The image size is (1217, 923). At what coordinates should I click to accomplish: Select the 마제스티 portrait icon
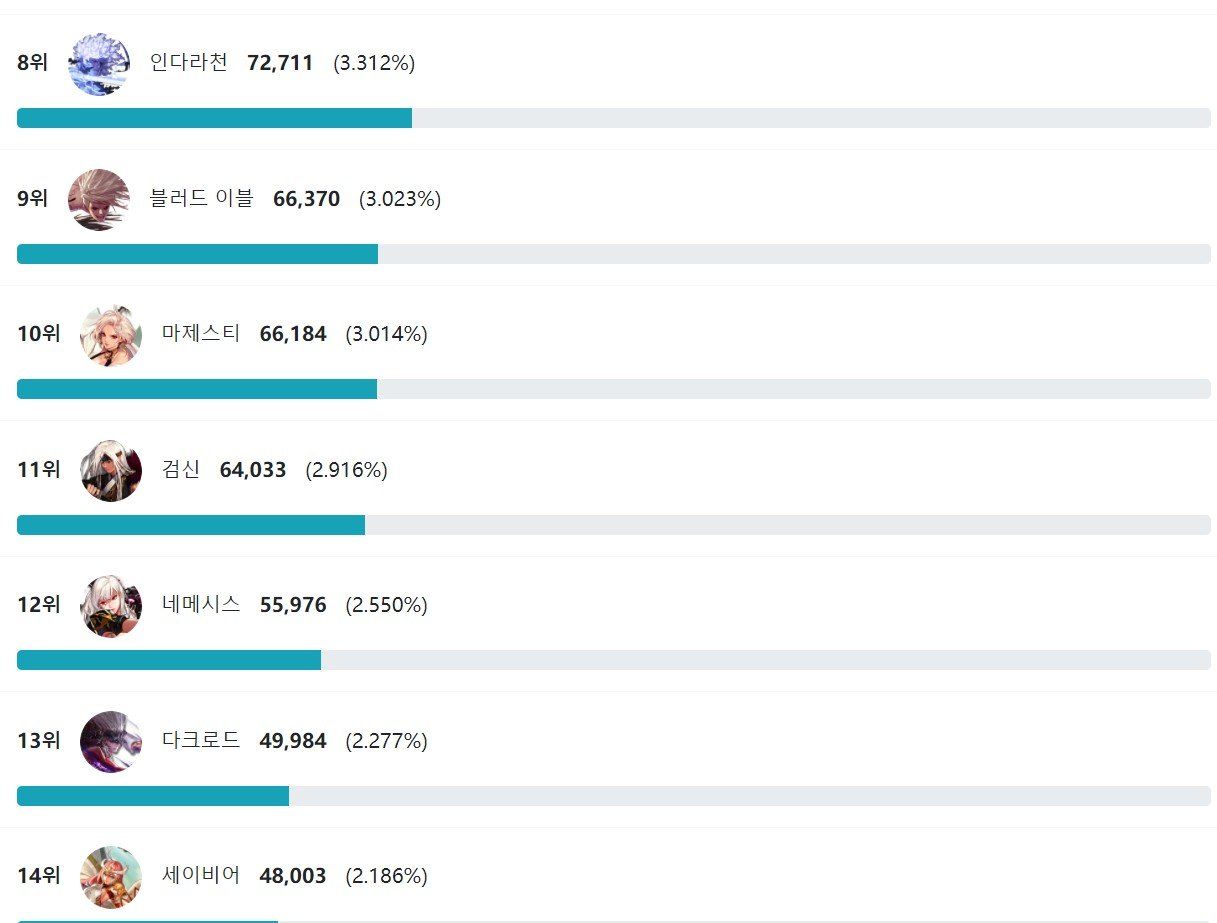111,335
